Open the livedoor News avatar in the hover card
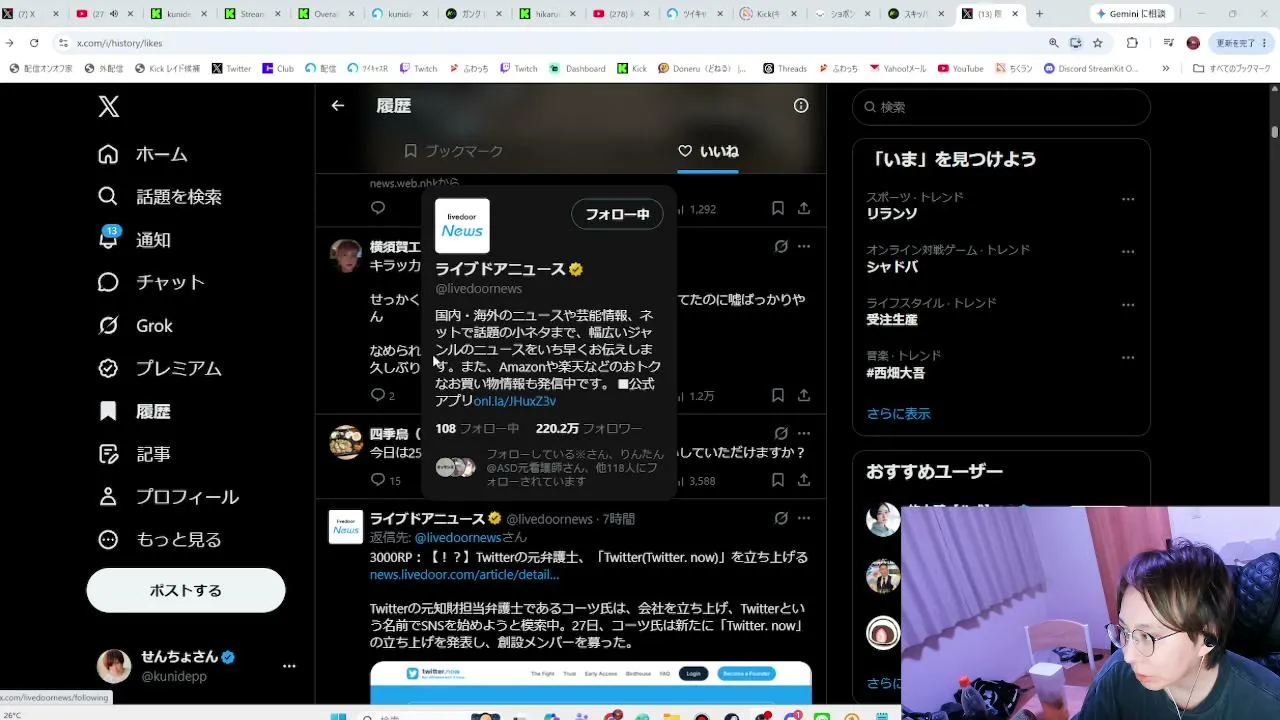1280x720 pixels. (462, 226)
